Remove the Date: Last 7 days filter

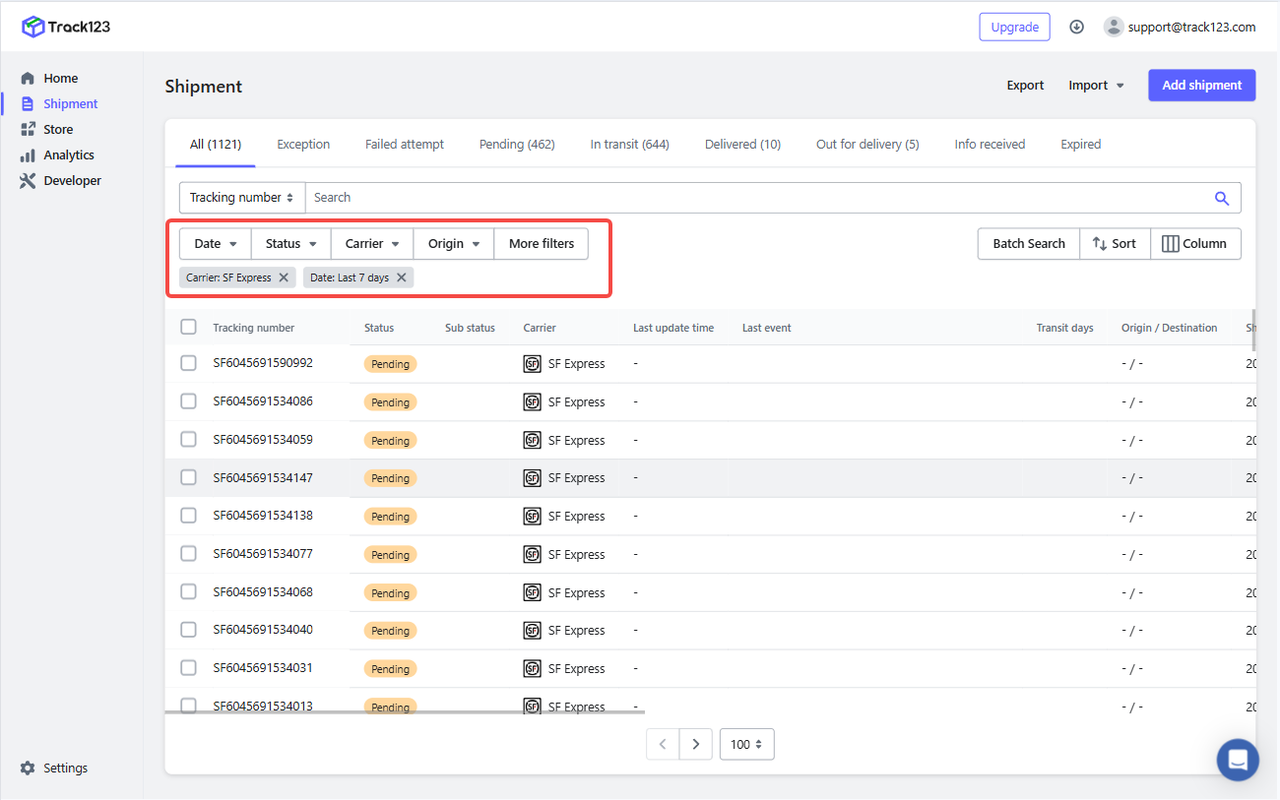[401, 278]
